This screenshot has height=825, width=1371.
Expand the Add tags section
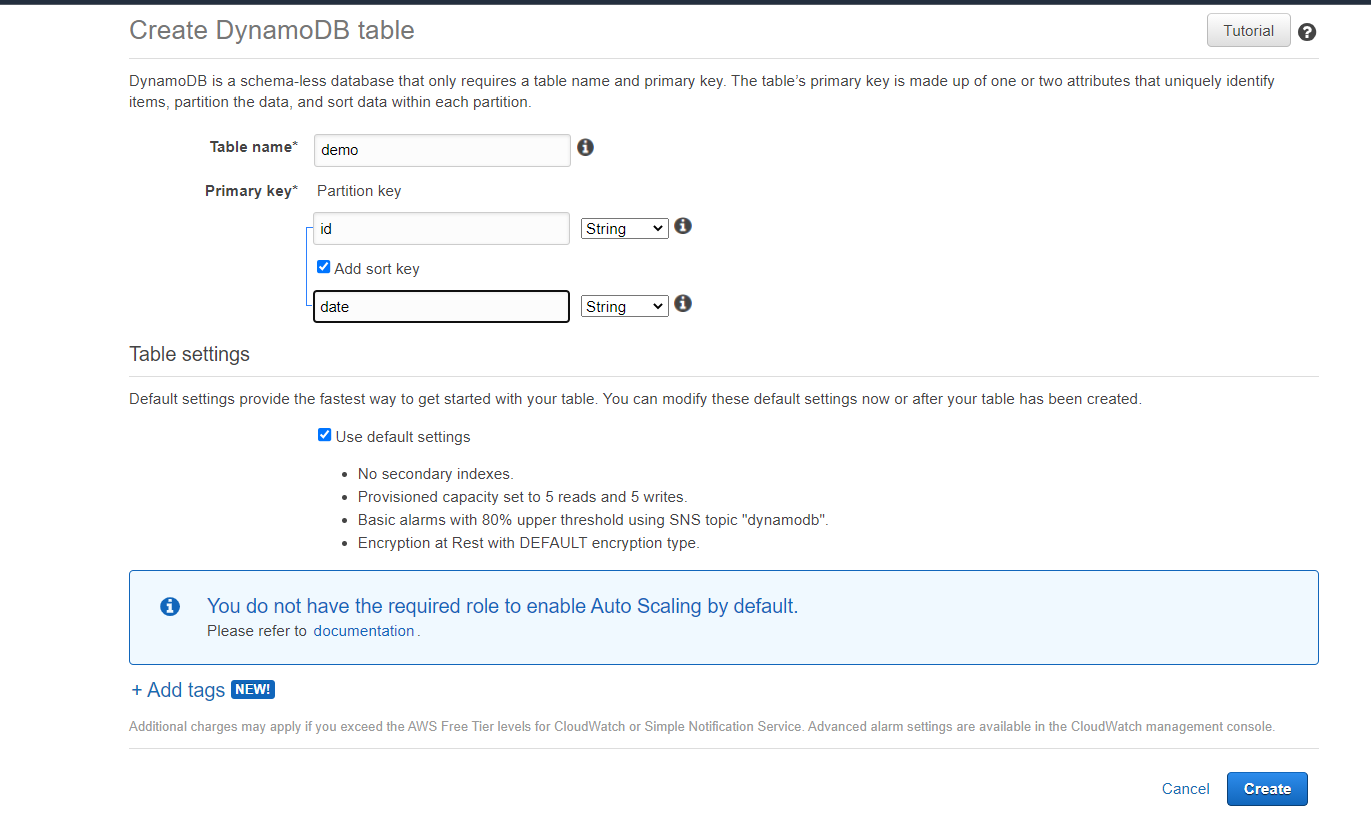pos(178,690)
